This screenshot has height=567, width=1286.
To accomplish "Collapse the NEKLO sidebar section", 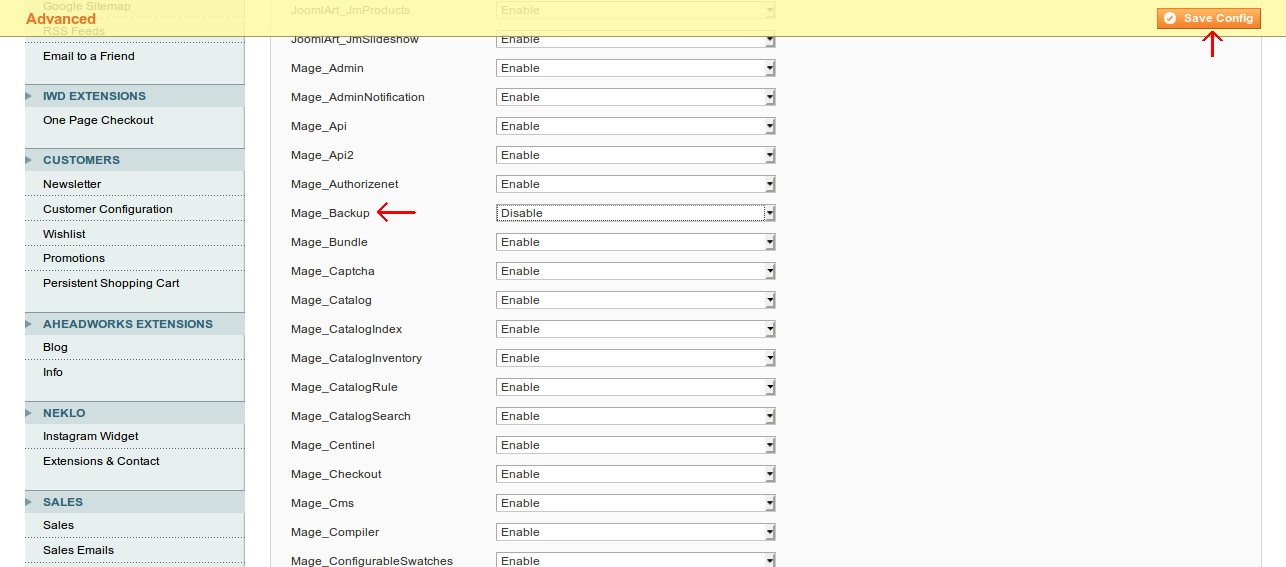I will click(134, 413).
